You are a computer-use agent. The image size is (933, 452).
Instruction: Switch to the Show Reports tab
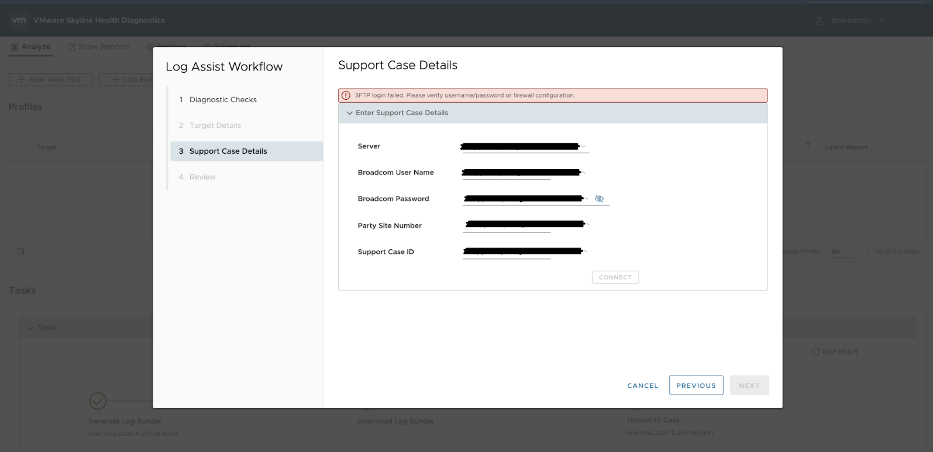[98, 46]
